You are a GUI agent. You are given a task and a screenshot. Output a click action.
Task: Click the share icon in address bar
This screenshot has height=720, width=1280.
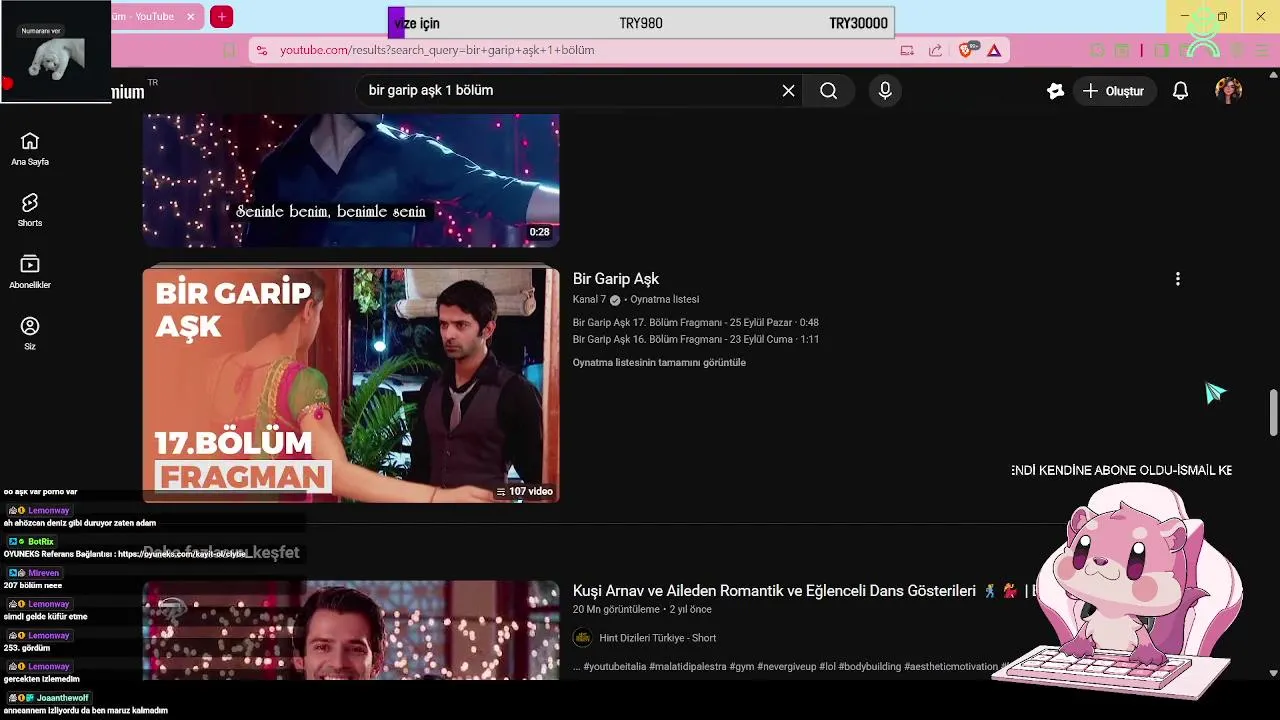[935, 50]
